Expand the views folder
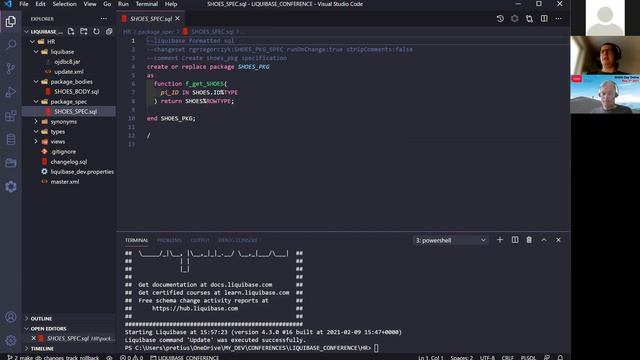This screenshot has height=360, width=640. (36, 142)
